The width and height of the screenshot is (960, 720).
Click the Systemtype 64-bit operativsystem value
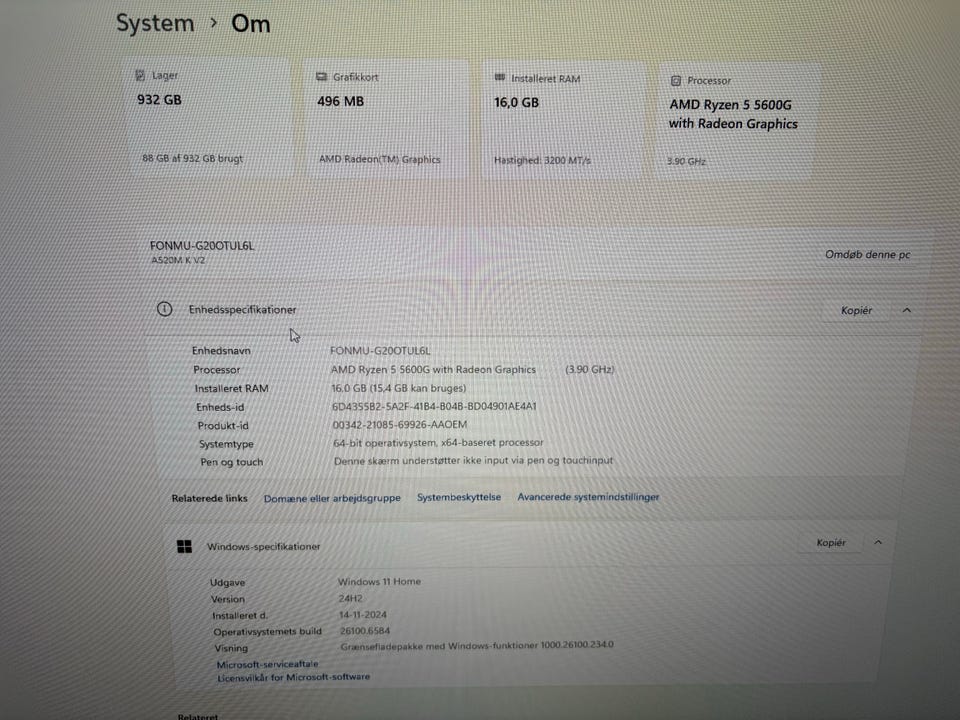tap(438, 442)
